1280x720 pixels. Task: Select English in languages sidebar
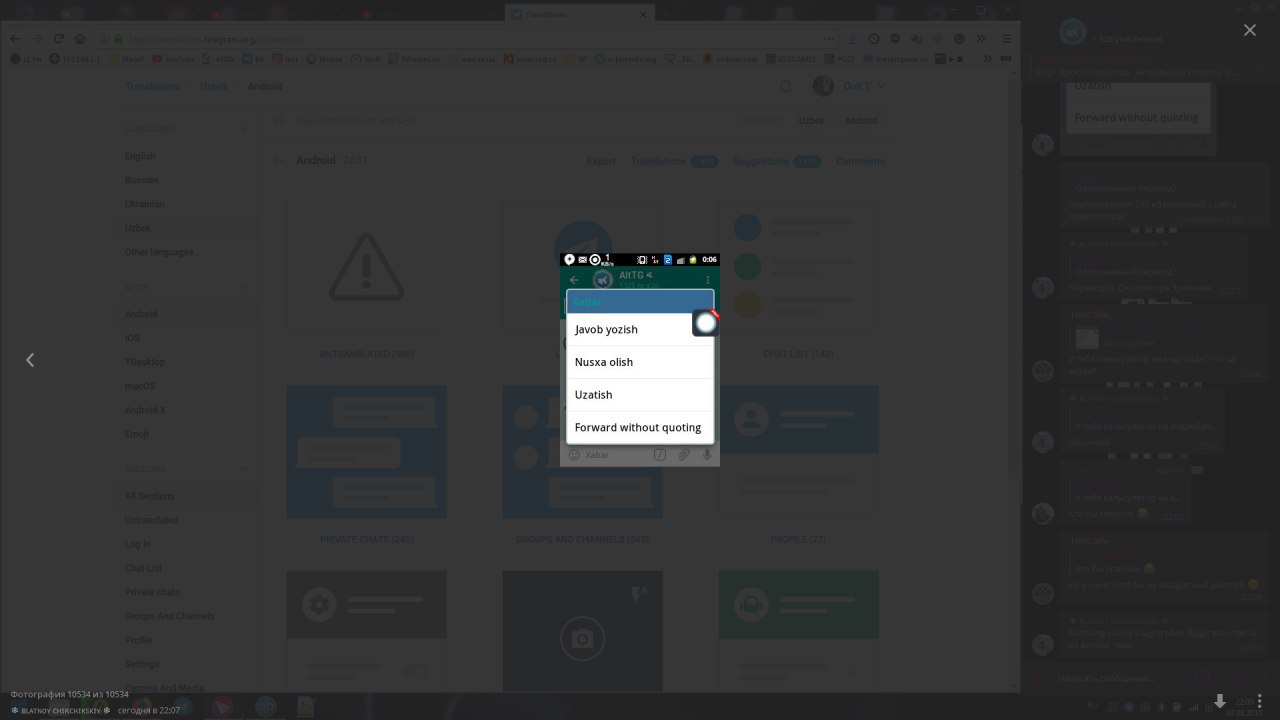pos(140,156)
